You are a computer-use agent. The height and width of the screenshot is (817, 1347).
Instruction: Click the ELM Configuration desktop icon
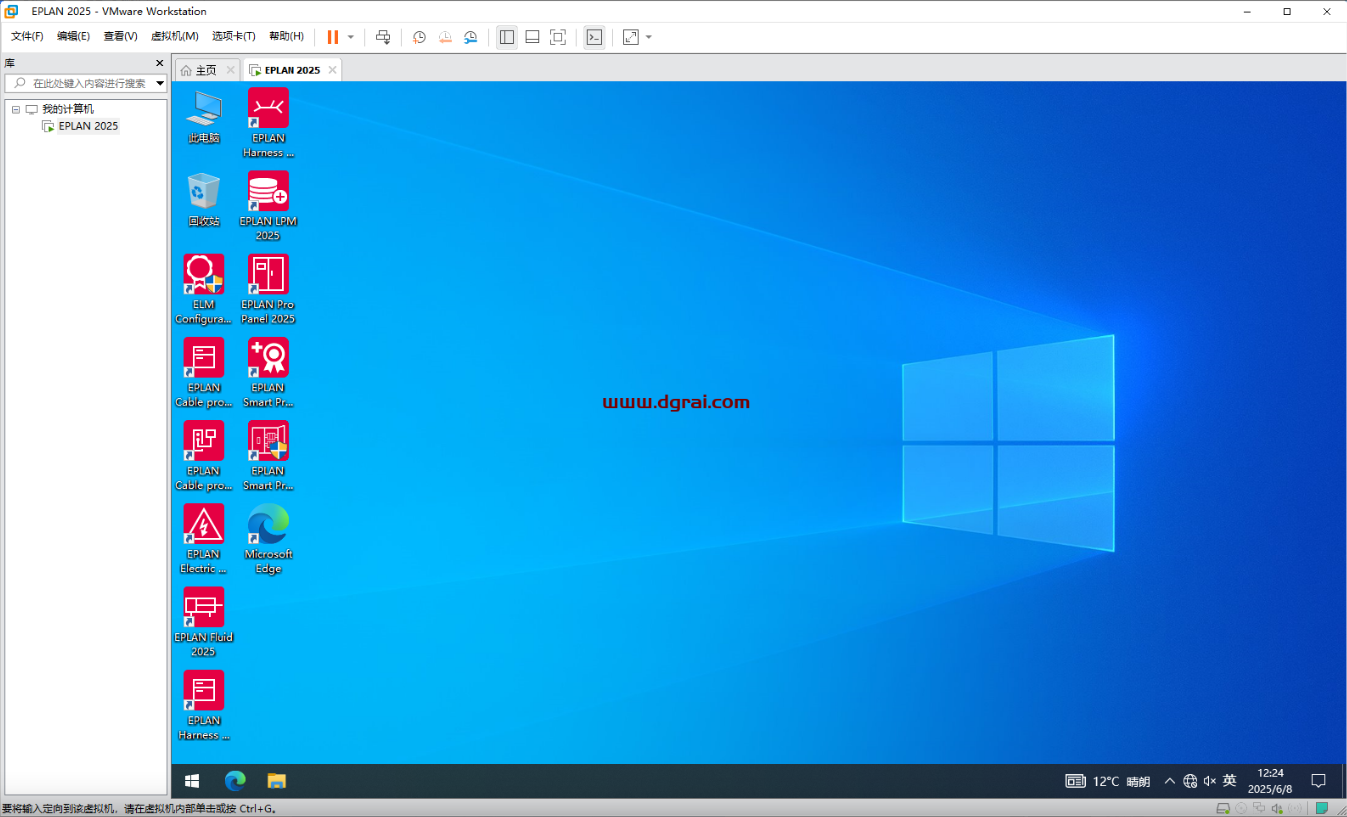[203, 275]
